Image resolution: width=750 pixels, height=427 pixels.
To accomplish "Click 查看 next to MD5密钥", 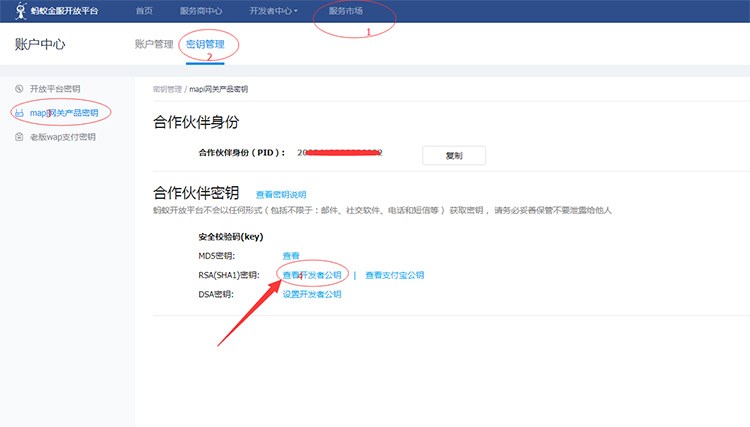I will pyautogui.click(x=291, y=256).
